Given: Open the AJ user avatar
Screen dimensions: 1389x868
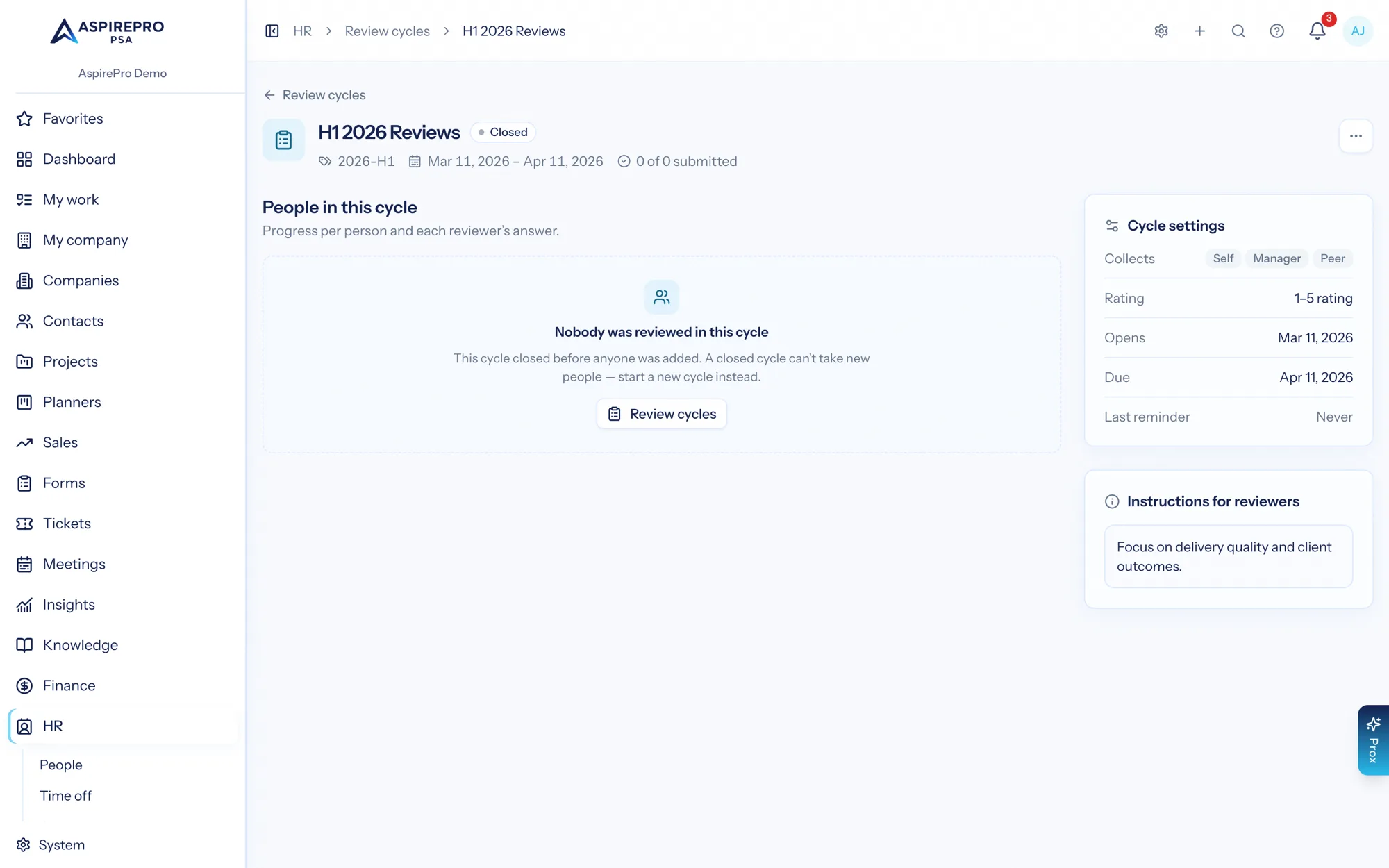Looking at the screenshot, I should tap(1358, 31).
